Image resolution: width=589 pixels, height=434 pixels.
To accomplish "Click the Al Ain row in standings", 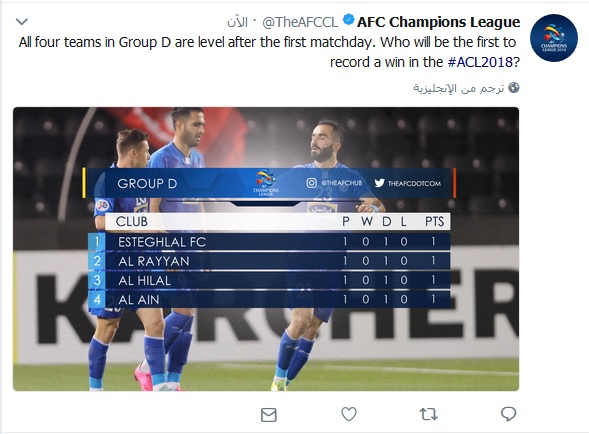I will tap(269, 299).
